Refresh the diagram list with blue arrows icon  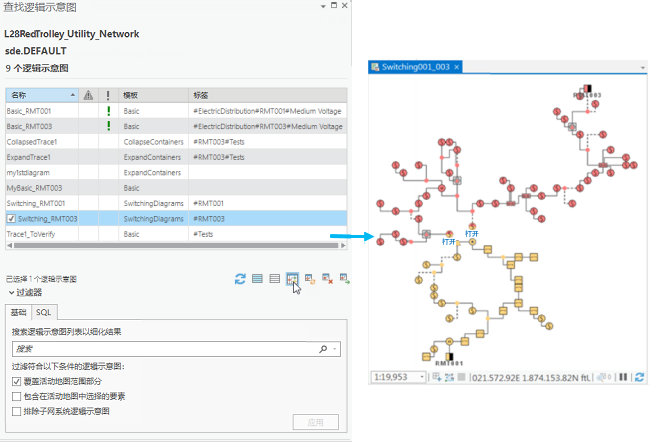coord(240,279)
